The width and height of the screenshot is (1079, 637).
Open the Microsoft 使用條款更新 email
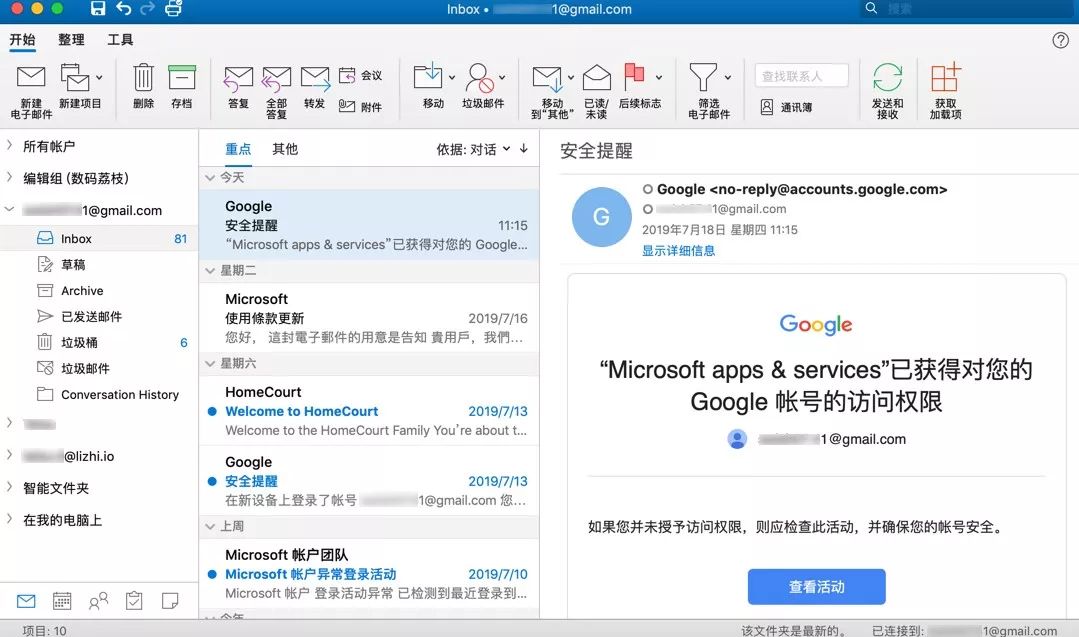(x=369, y=318)
